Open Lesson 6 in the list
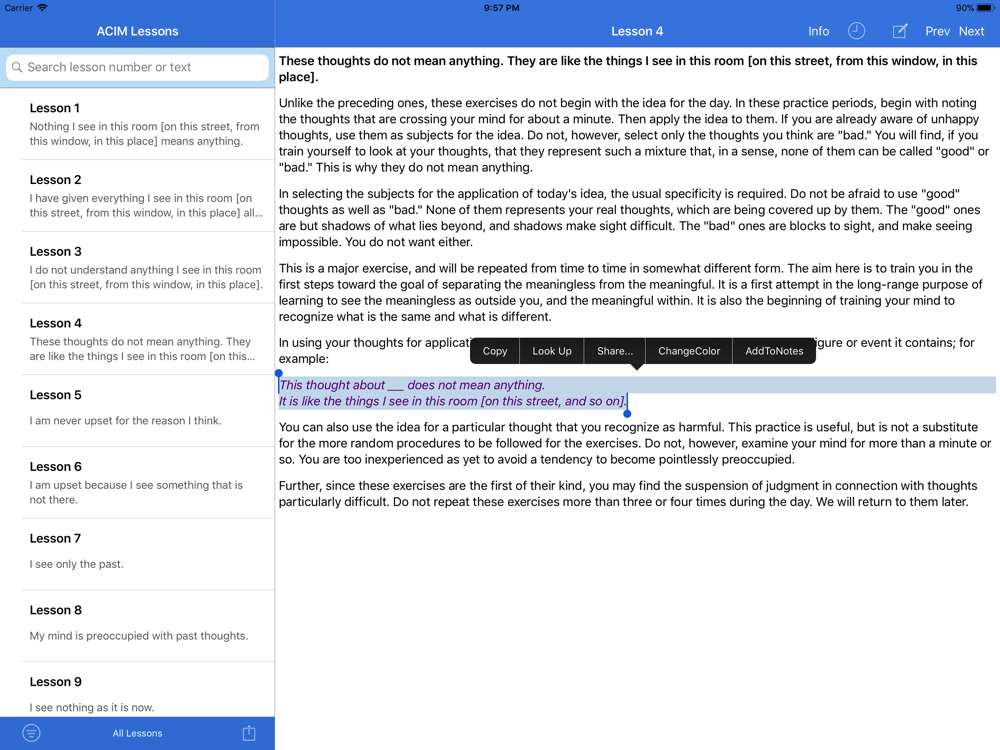Image resolution: width=1000 pixels, height=750 pixels. tap(137, 483)
